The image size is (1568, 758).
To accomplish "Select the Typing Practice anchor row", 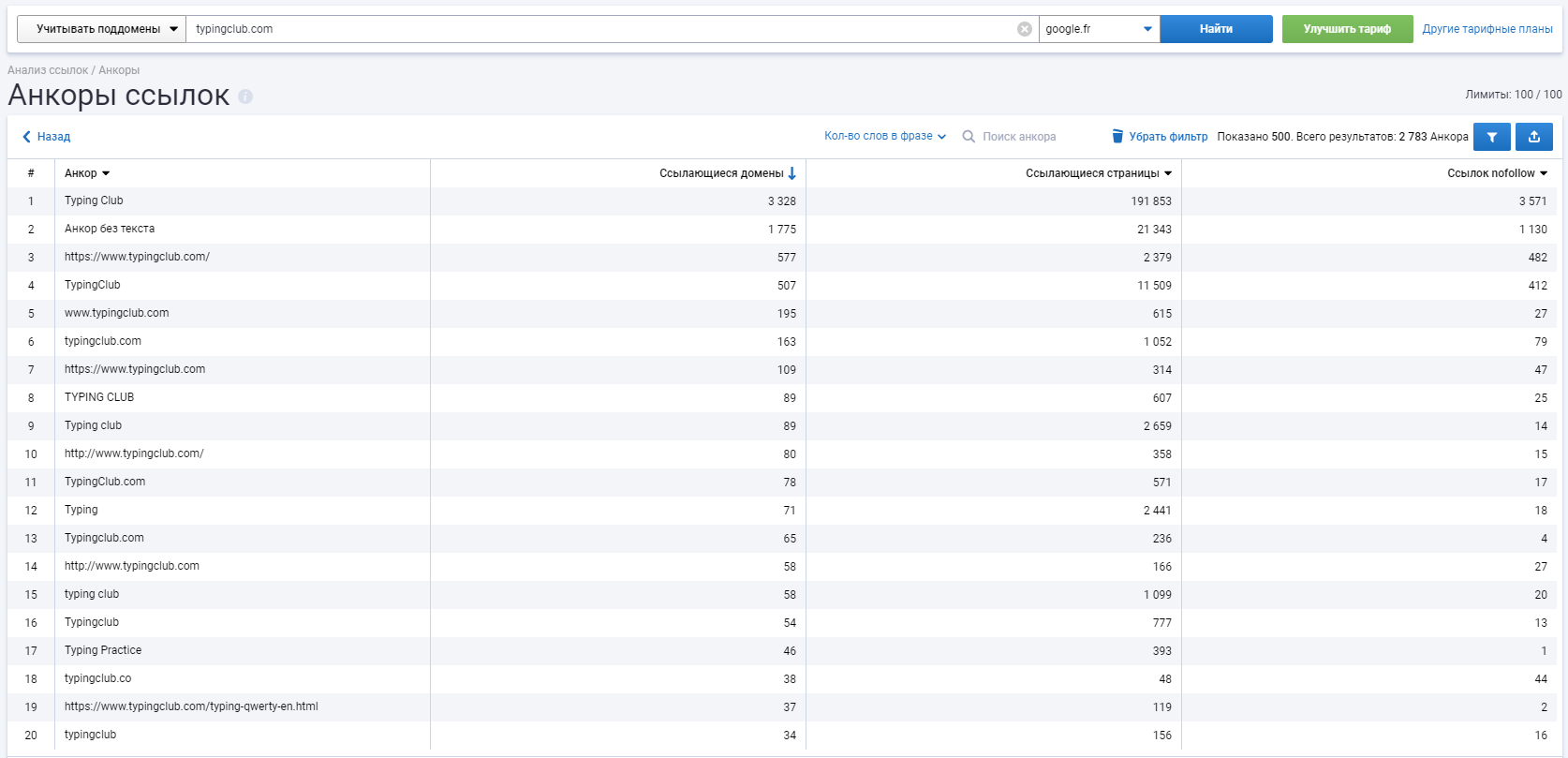I will (103, 650).
